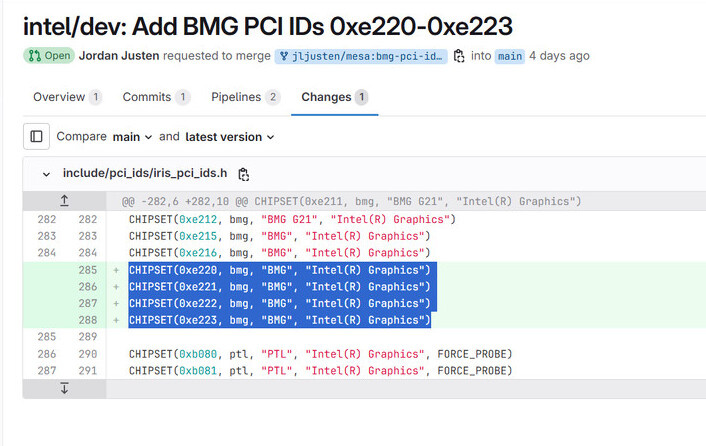Viewport: 706px width, 446px height.
Task: Toggle the file browser sidebar icon
Action: coord(36,136)
